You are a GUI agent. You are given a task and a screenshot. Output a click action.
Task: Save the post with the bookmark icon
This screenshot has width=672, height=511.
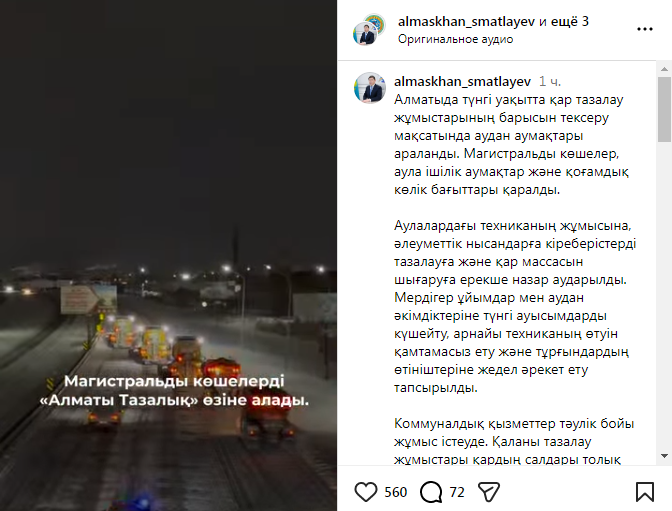645,492
